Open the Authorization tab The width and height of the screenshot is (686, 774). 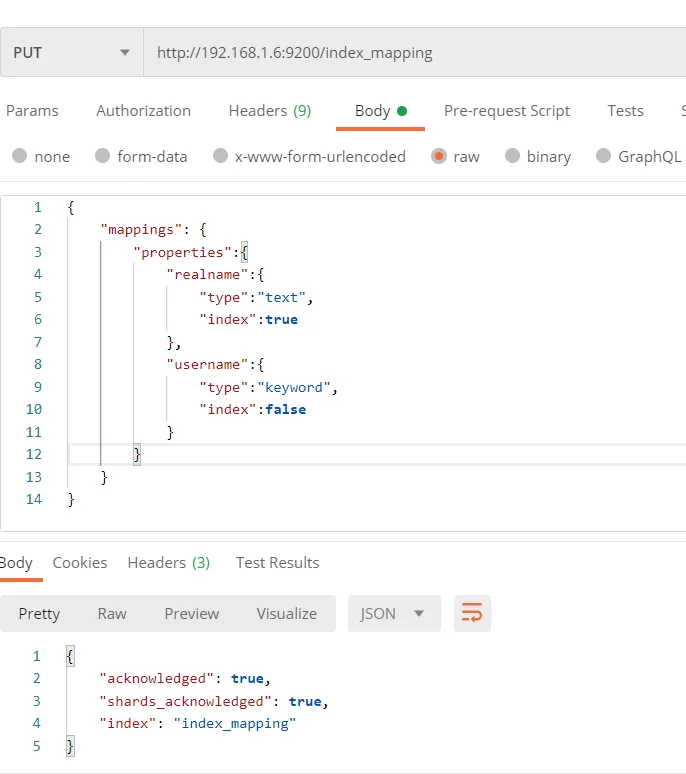point(143,111)
